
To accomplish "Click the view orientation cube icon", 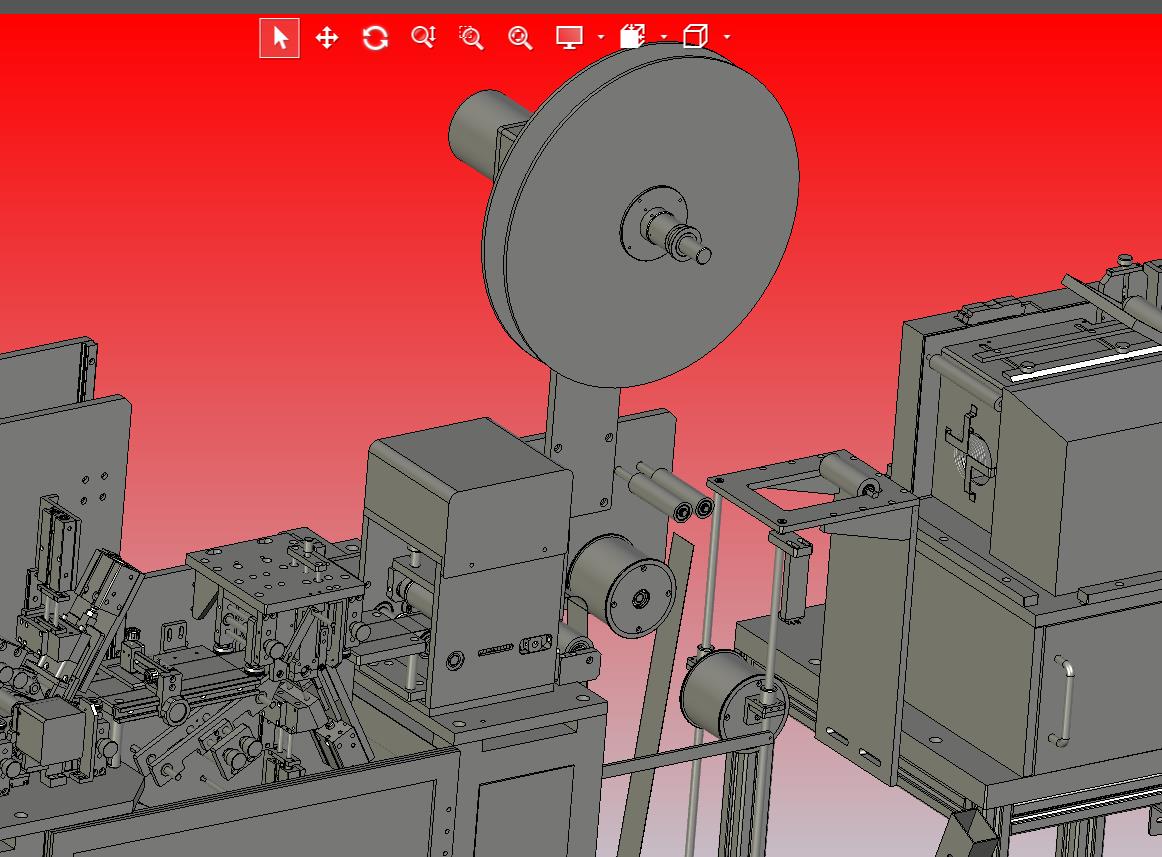I will coord(695,36).
